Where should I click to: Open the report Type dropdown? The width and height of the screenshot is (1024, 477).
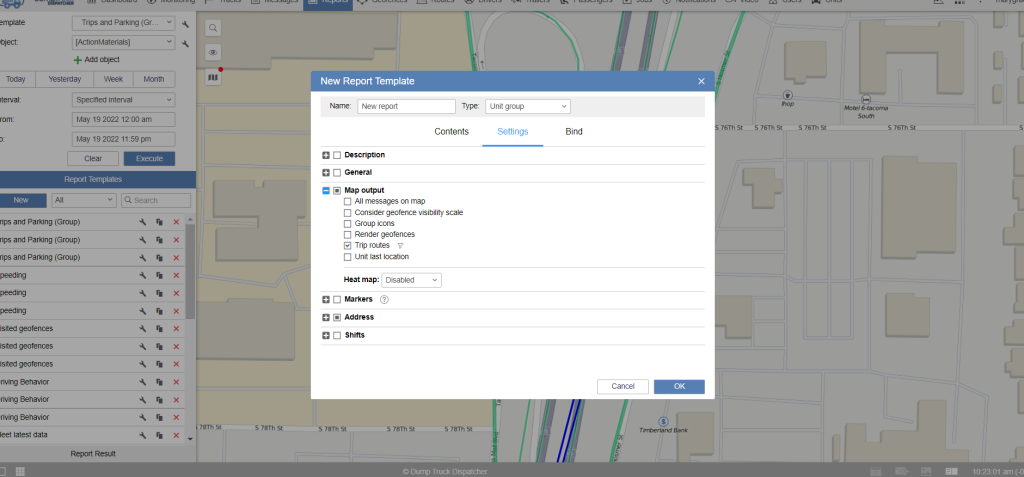[527, 106]
